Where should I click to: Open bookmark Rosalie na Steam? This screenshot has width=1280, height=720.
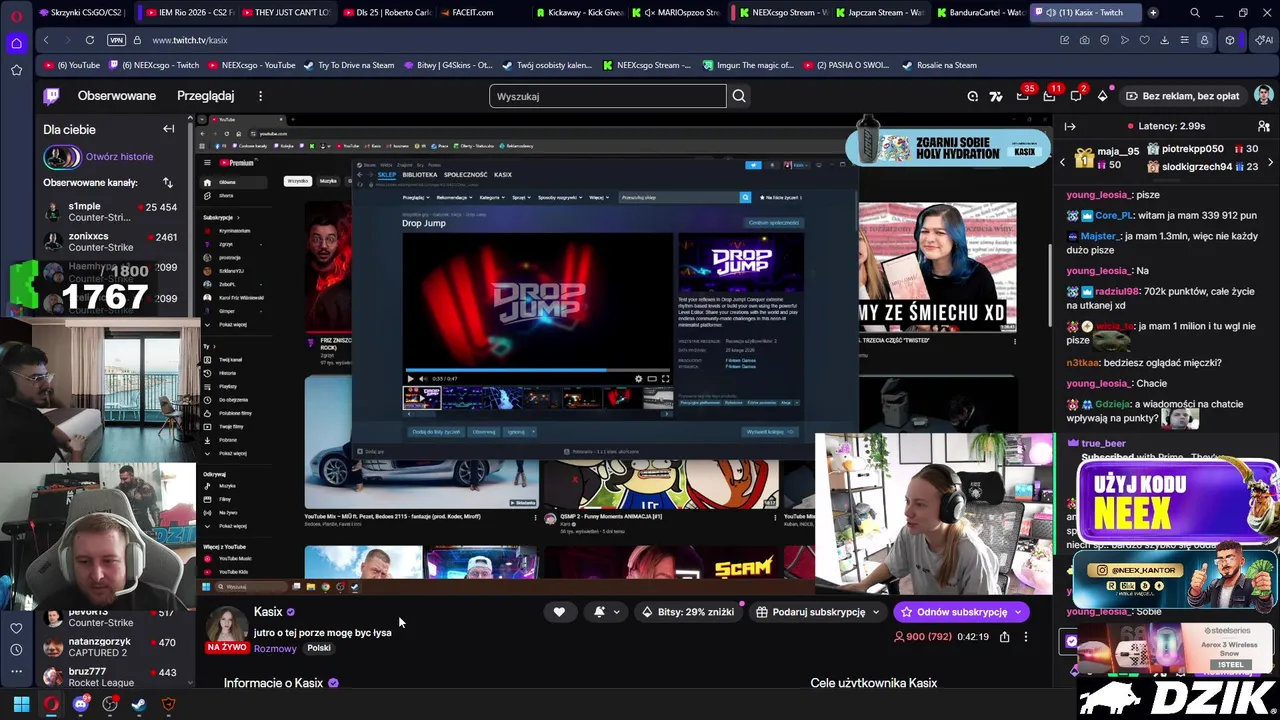(x=938, y=65)
